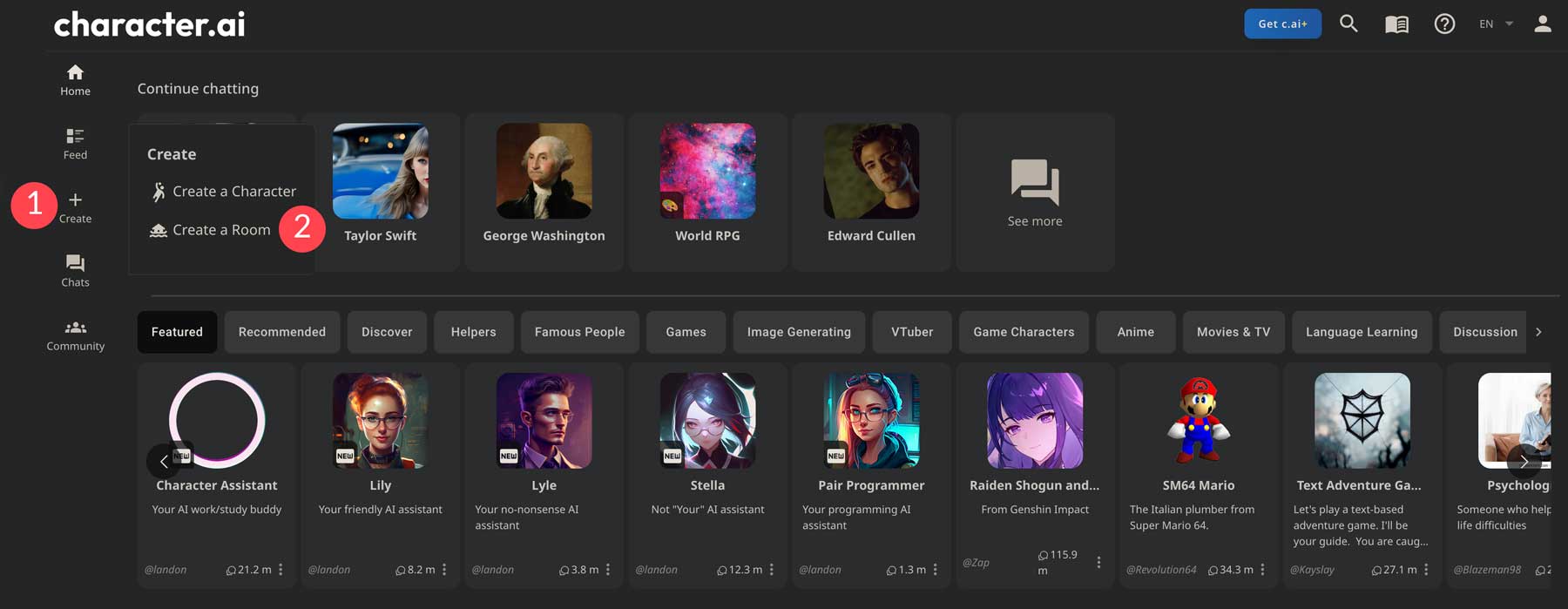Expand the EN language dropdown

pos(1495,24)
